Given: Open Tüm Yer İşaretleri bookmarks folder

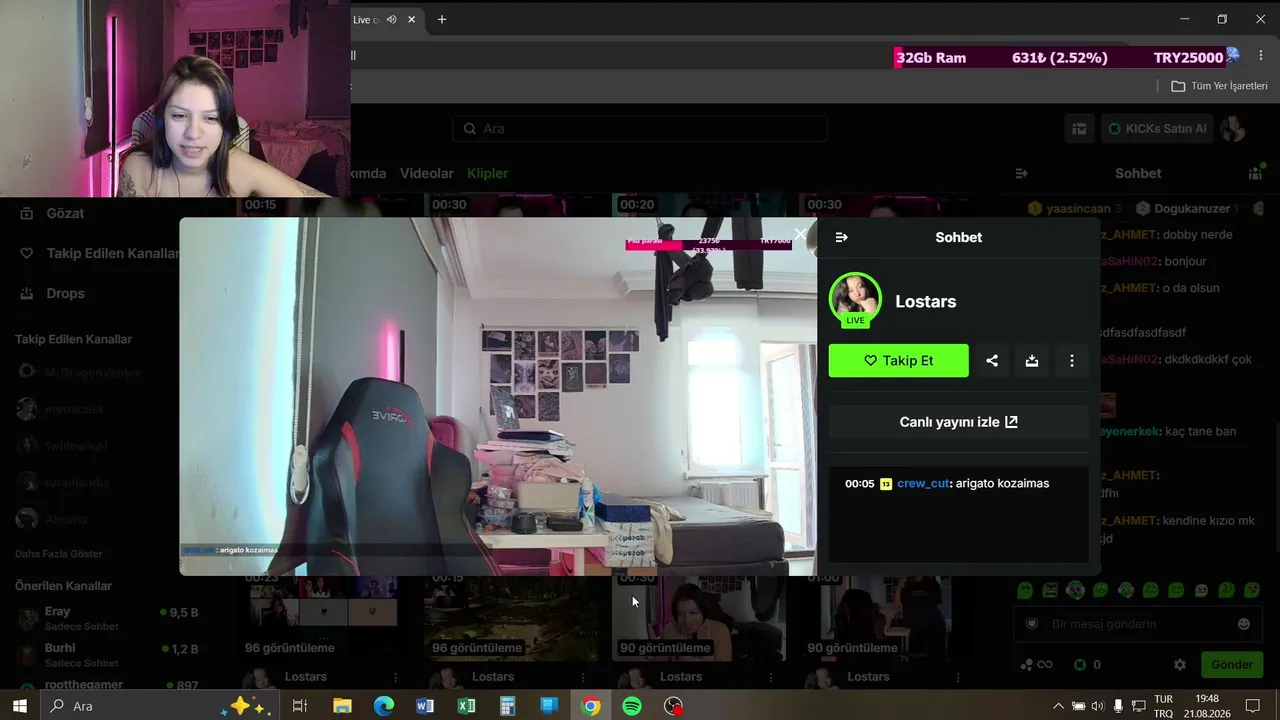Looking at the screenshot, I should pyautogui.click(x=1219, y=86).
